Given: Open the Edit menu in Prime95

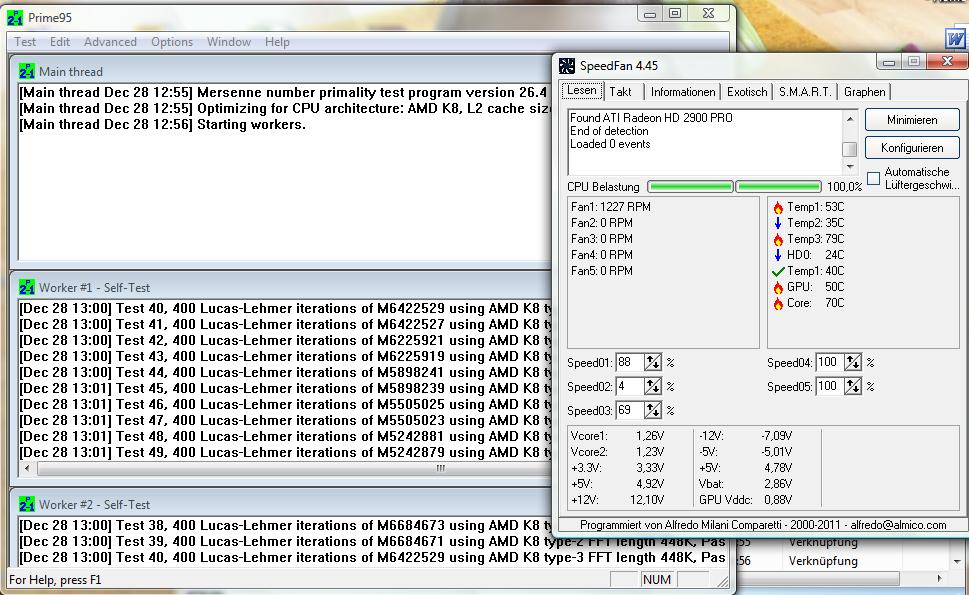Looking at the screenshot, I should pyautogui.click(x=60, y=42).
